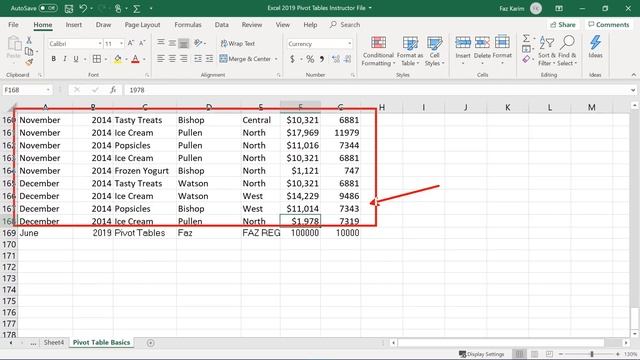Screen dimensions: 640x360
Task: Open the File menu
Action: [13, 24]
